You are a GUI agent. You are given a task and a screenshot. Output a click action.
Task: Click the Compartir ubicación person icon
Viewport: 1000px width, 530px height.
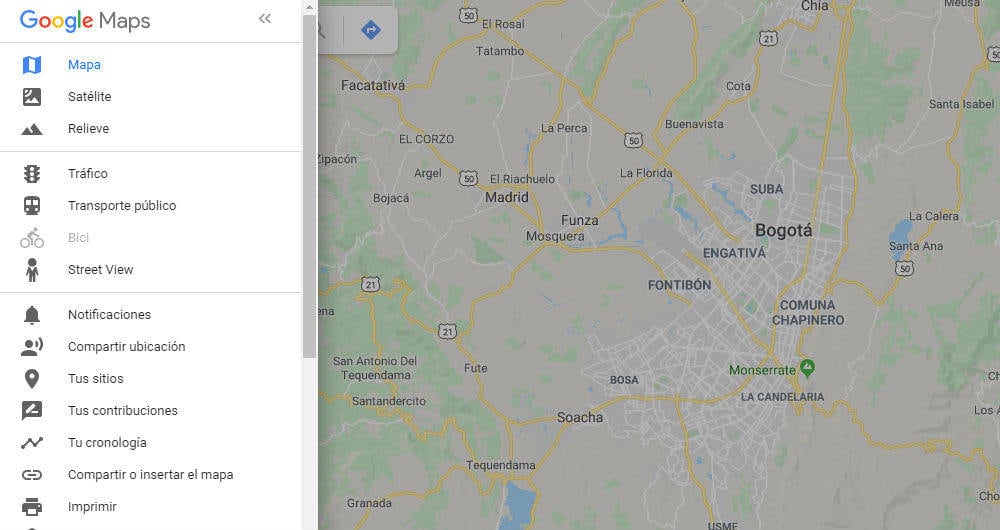coord(31,347)
